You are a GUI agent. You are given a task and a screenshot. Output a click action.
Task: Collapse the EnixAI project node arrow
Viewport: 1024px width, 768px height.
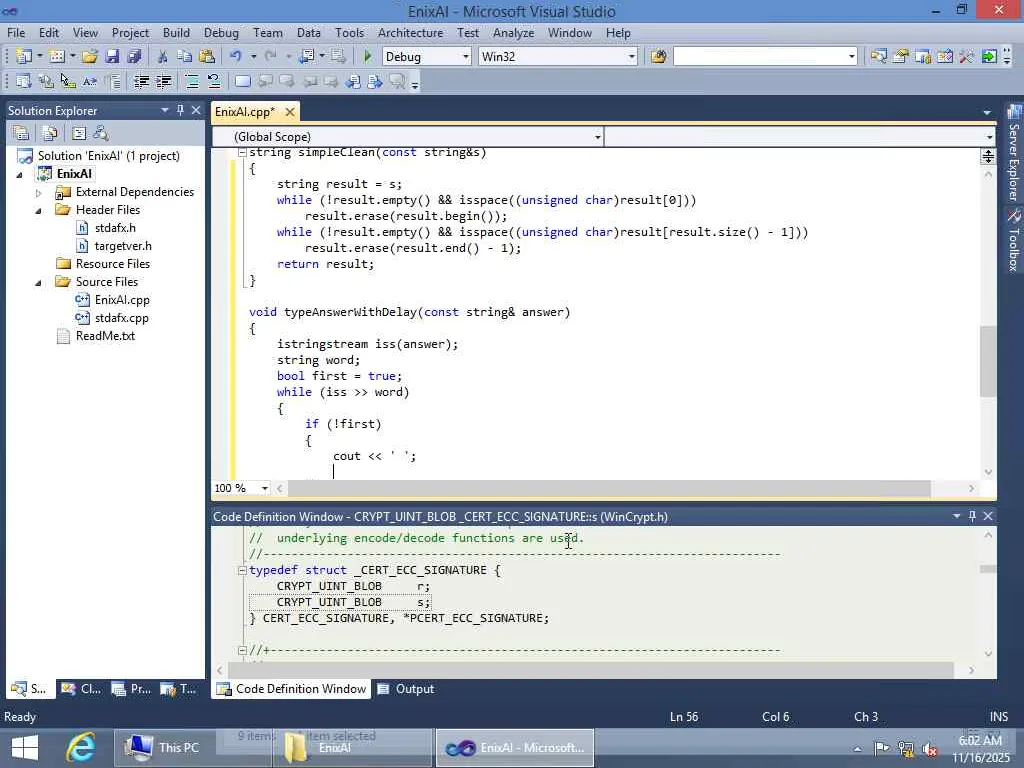(x=20, y=174)
